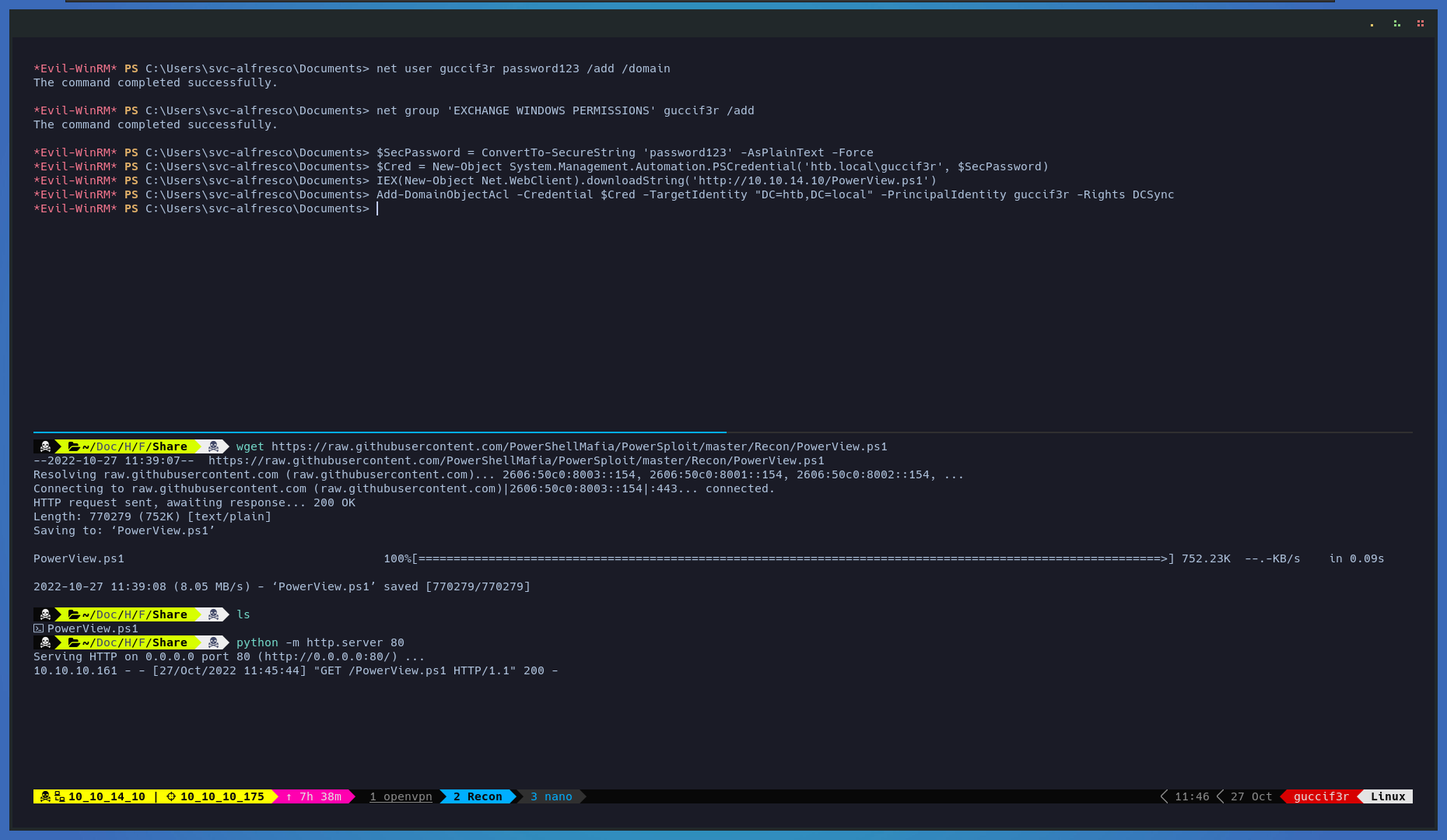Click the skull icon right before the ls command

click(x=213, y=614)
